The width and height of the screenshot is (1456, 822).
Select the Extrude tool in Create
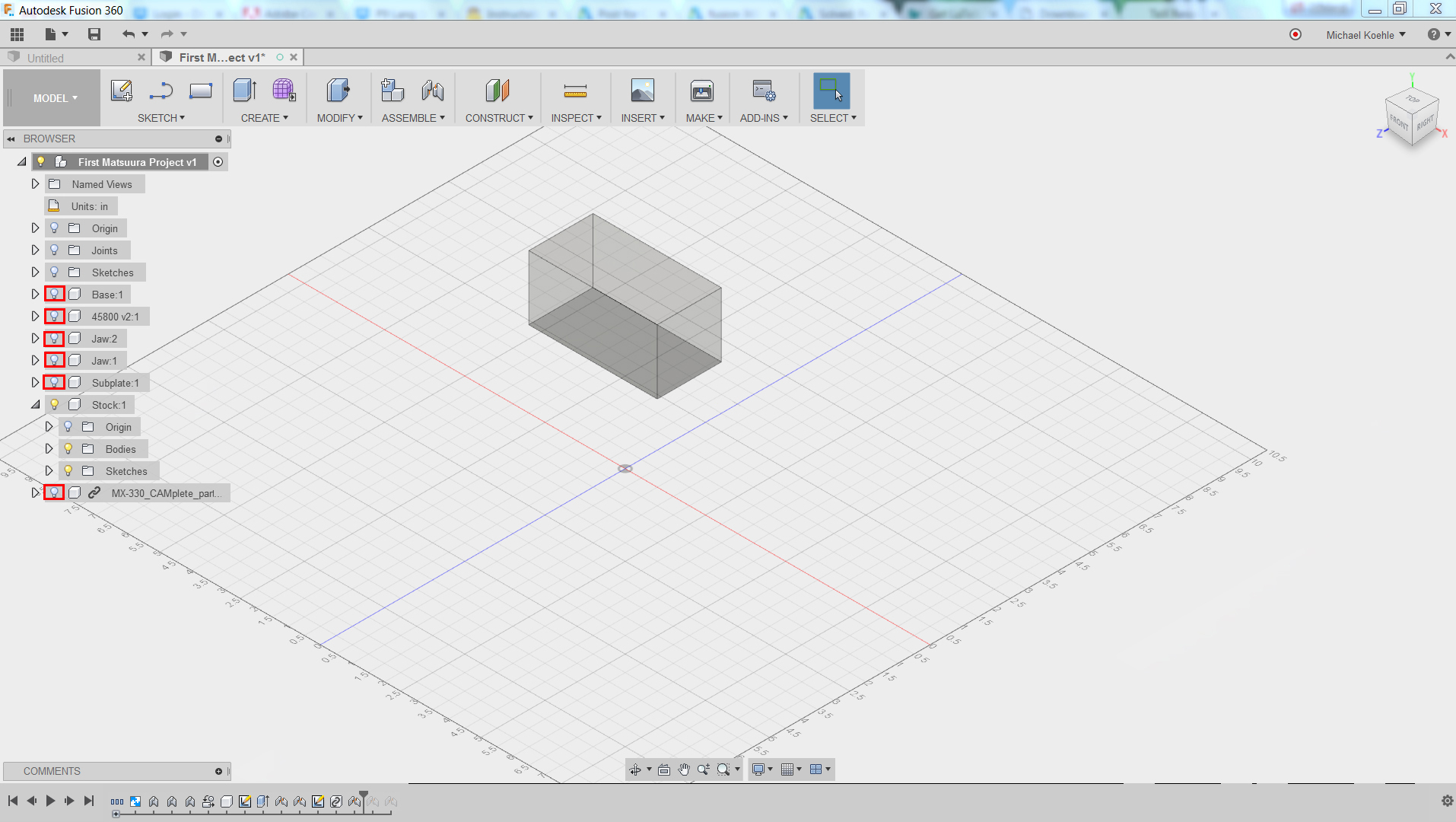244,91
